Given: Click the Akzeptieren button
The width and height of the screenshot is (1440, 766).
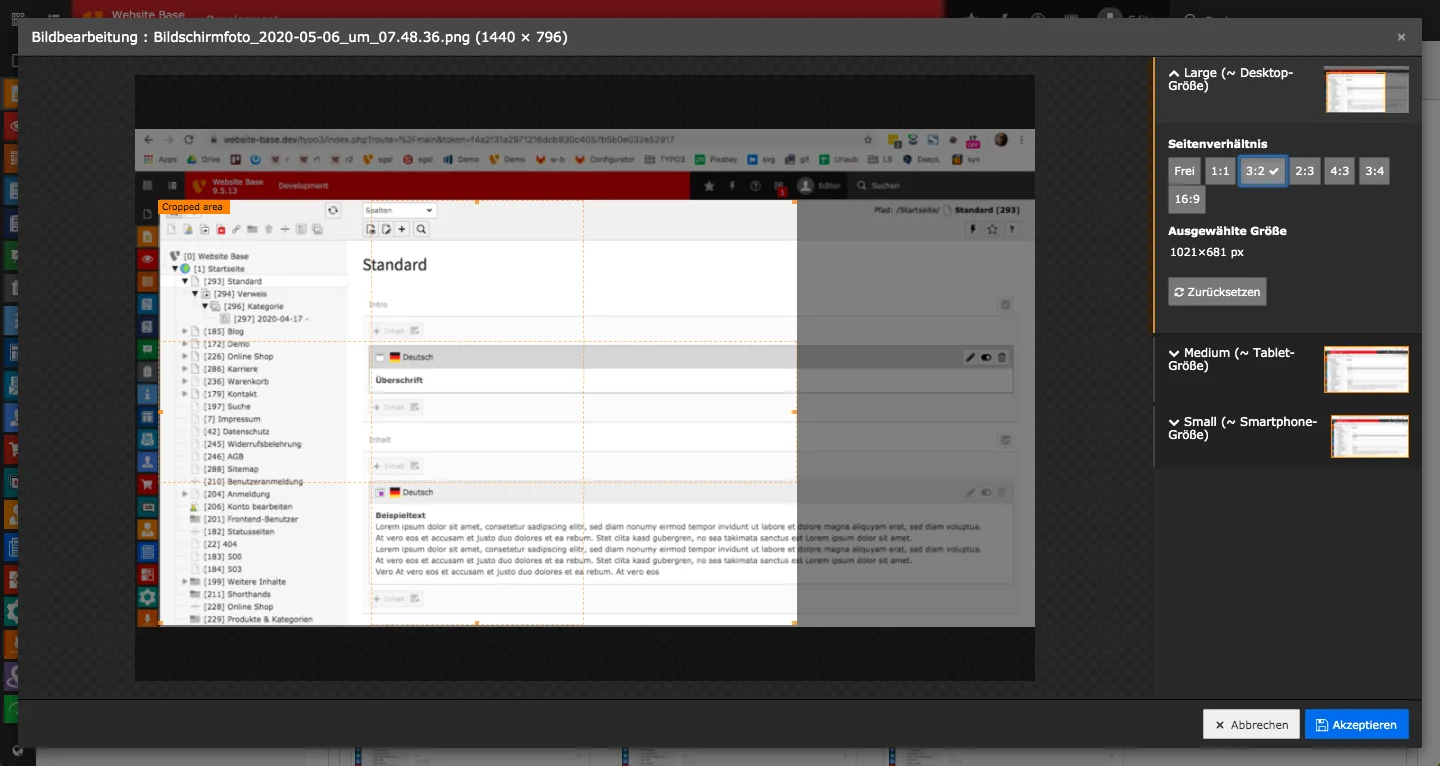Looking at the screenshot, I should (x=1356, y=724).
